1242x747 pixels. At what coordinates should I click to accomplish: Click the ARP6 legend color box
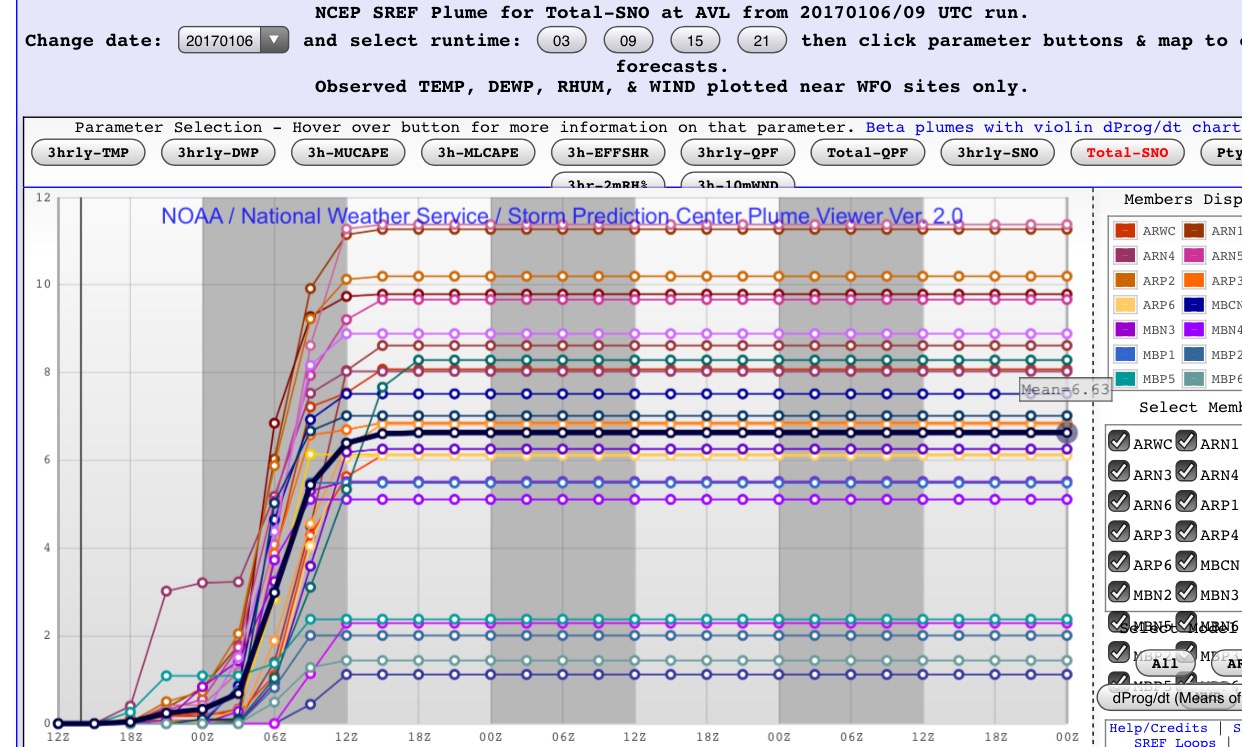tap(1125, 305)
